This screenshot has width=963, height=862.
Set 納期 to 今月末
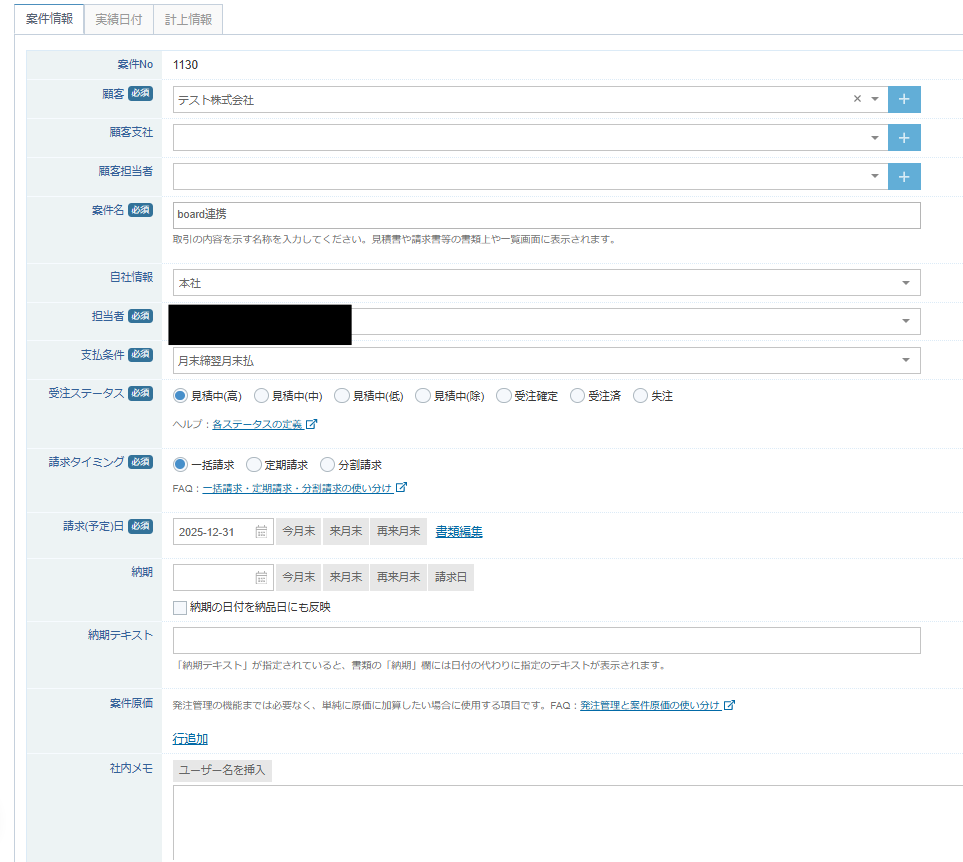coord(298,577)
